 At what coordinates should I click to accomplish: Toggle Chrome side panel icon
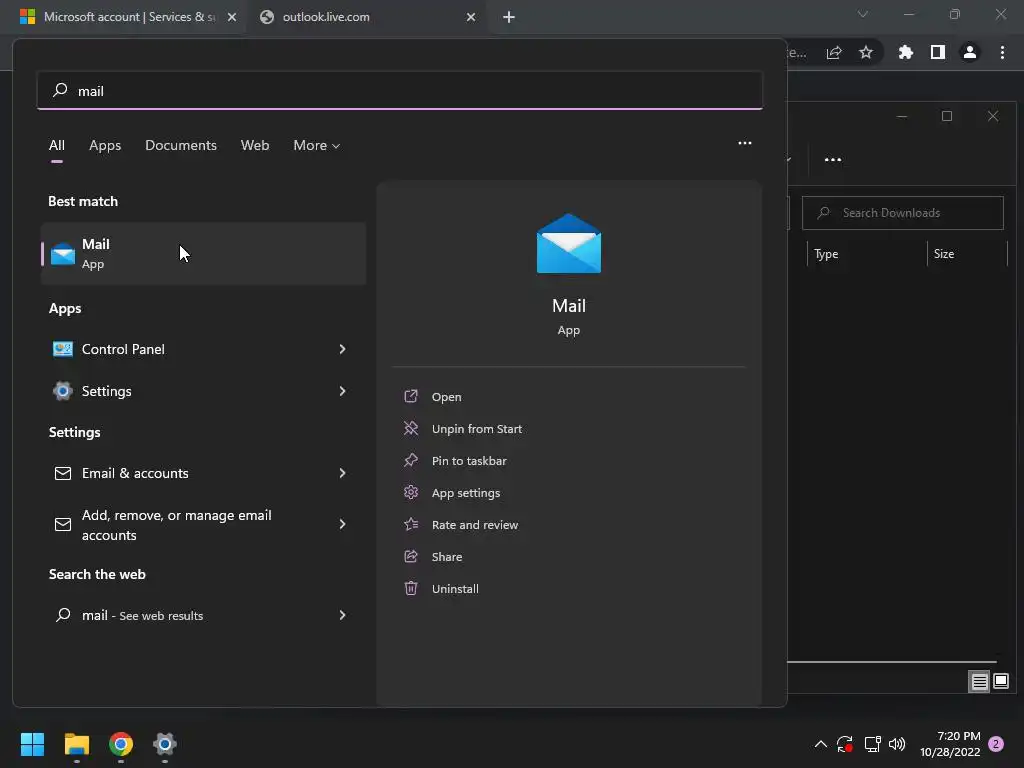point(938,52)
